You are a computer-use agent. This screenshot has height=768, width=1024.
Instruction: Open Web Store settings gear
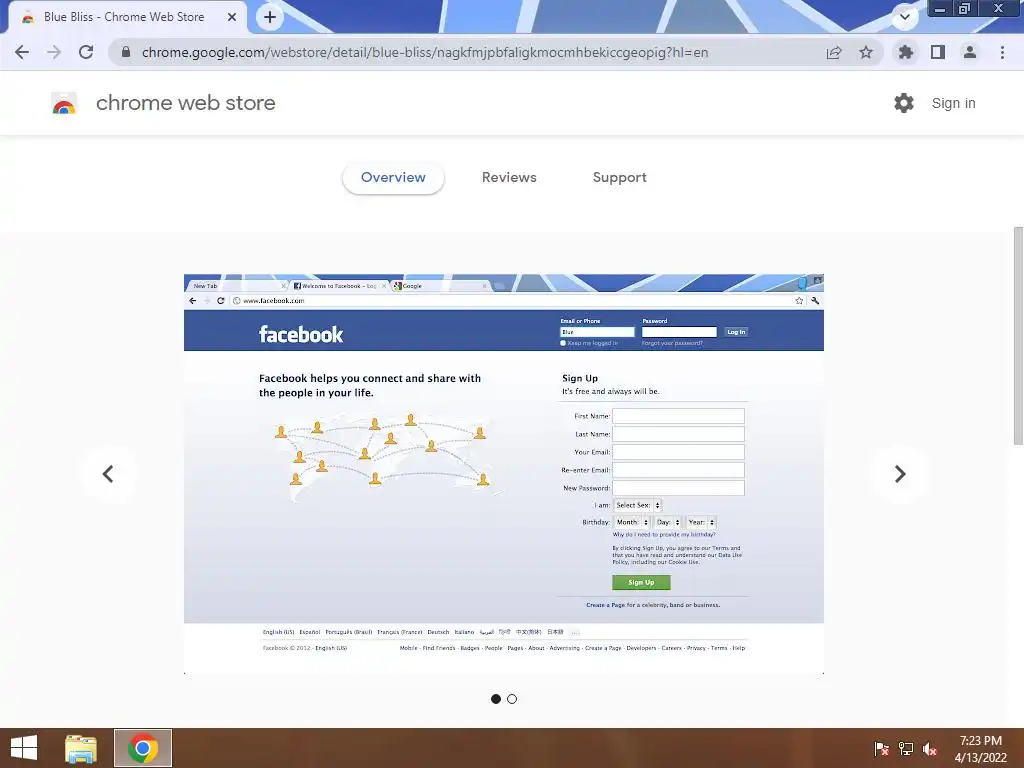point(904,103)
